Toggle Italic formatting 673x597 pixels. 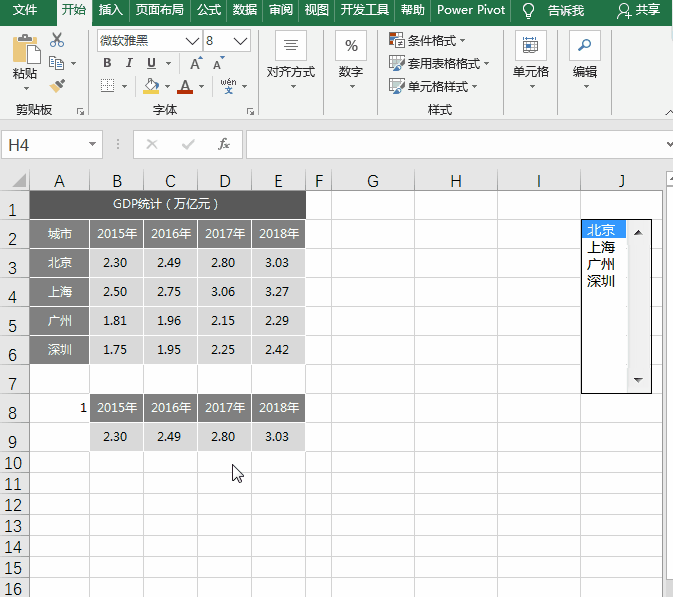pos(129,63)
